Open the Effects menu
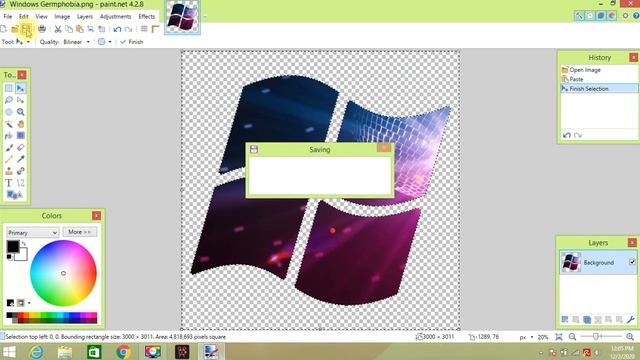The width and height of the screenshot is (640, 360). pos(147,16)
